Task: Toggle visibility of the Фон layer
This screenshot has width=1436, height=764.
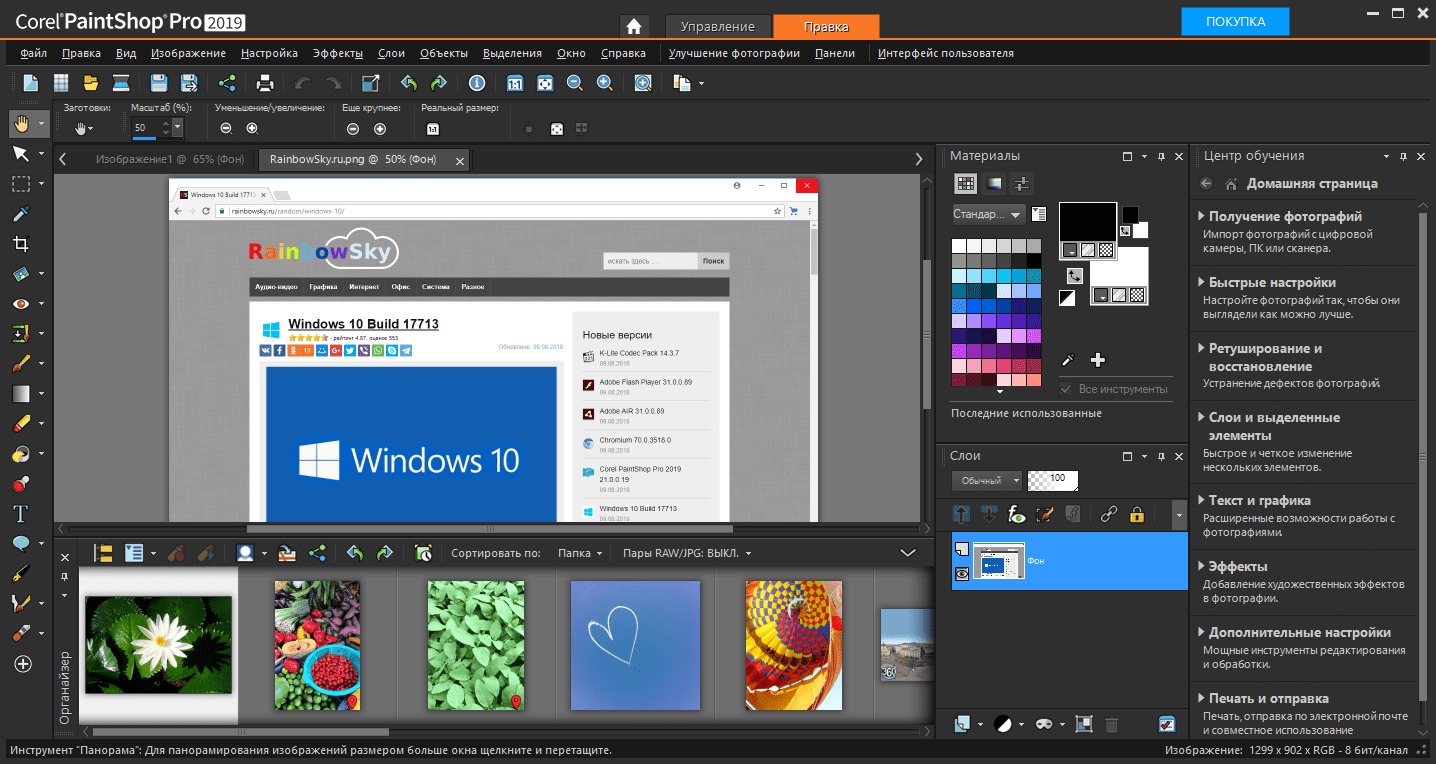Action: pyautogui.click(x=962, y=574)
